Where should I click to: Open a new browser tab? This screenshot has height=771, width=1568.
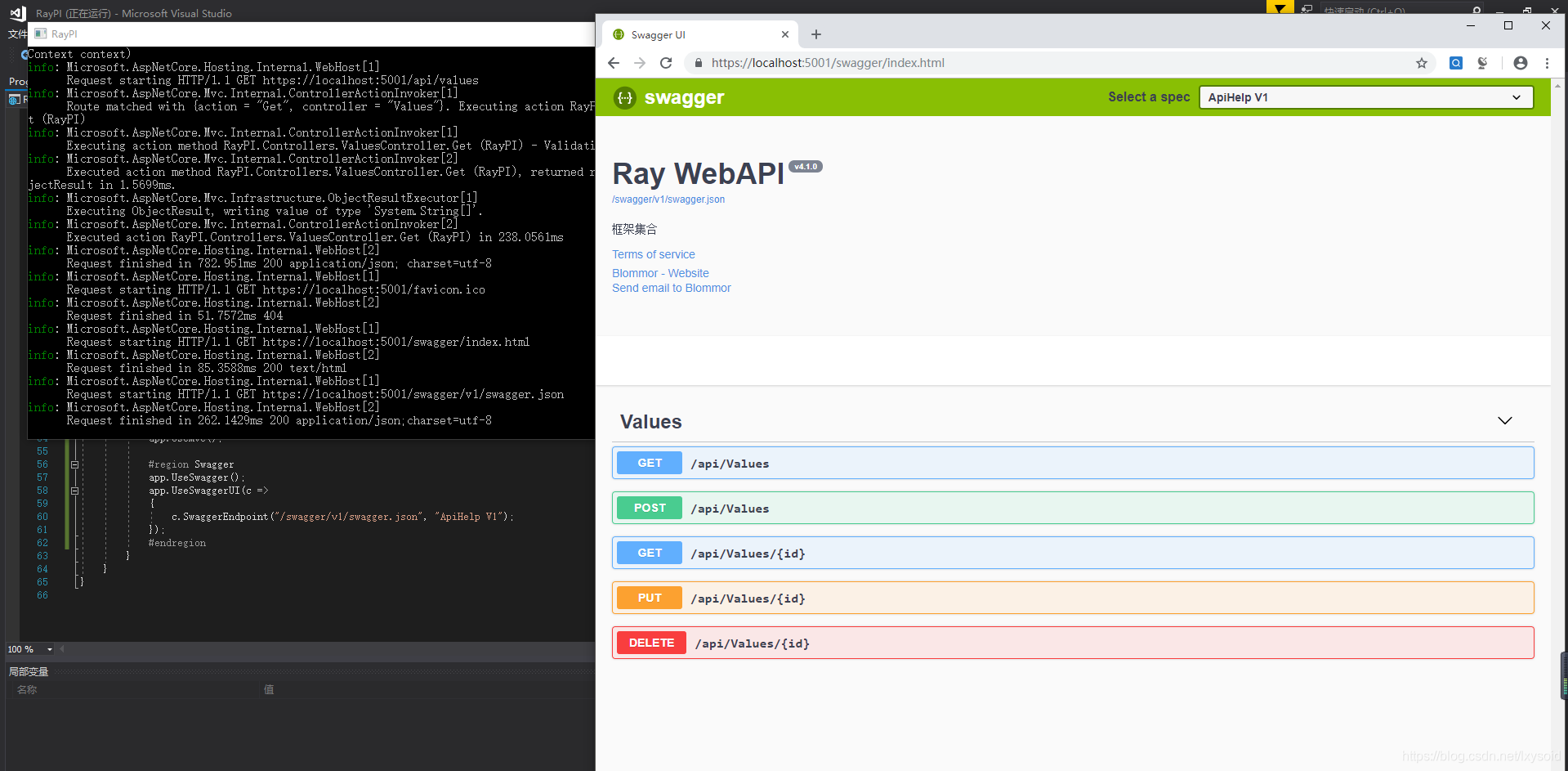(816, 34)
